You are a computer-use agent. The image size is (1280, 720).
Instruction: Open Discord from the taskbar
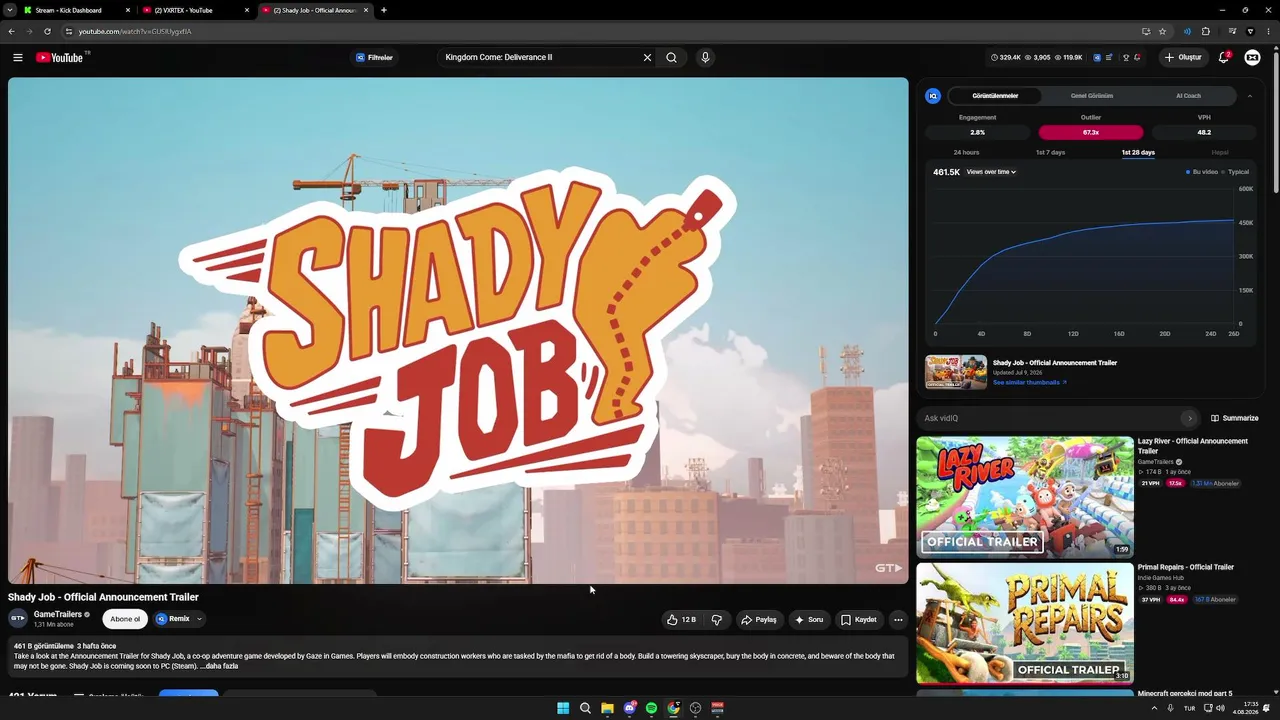click(x=629, y=708)
